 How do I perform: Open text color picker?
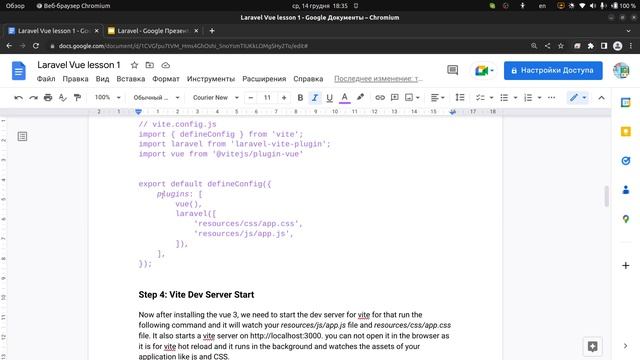point(344,98)
